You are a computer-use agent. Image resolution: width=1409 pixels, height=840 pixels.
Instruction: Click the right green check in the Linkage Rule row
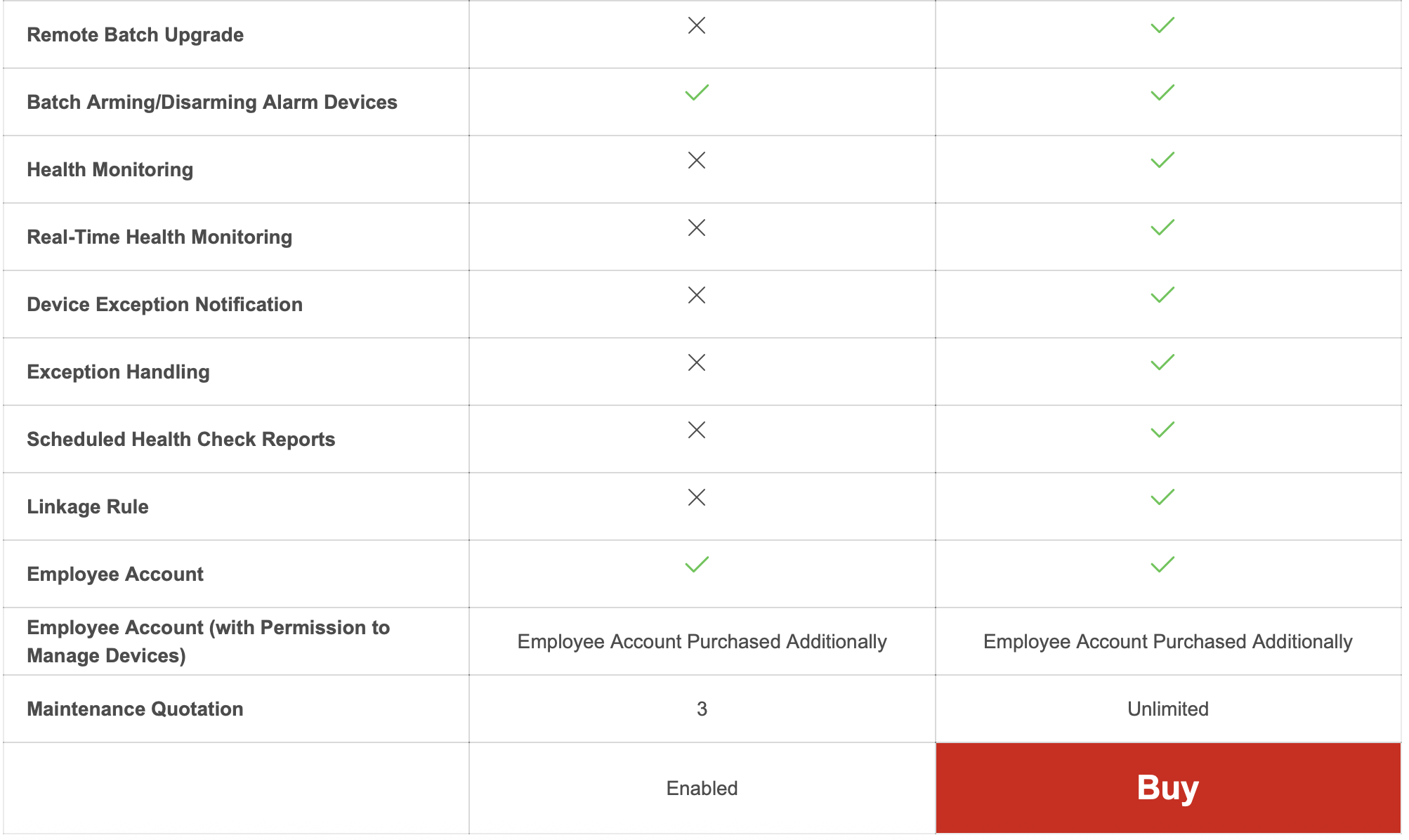(1162, 498)
